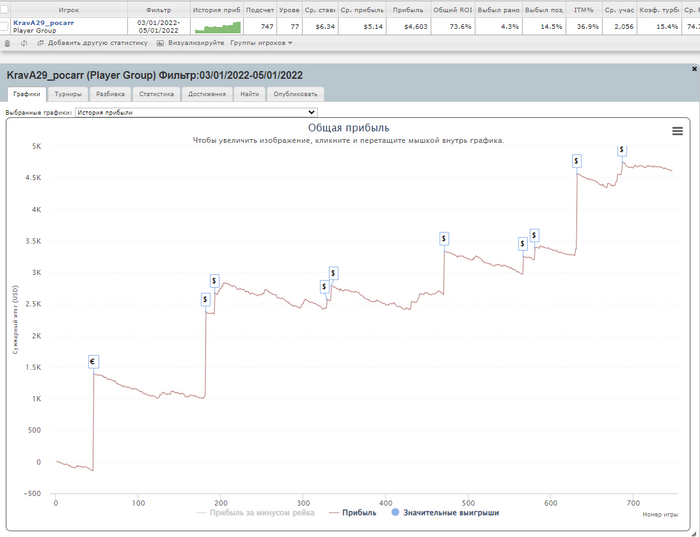
Task: Toggle the Прибыль legend series
Action: click(x=353, y=513)
